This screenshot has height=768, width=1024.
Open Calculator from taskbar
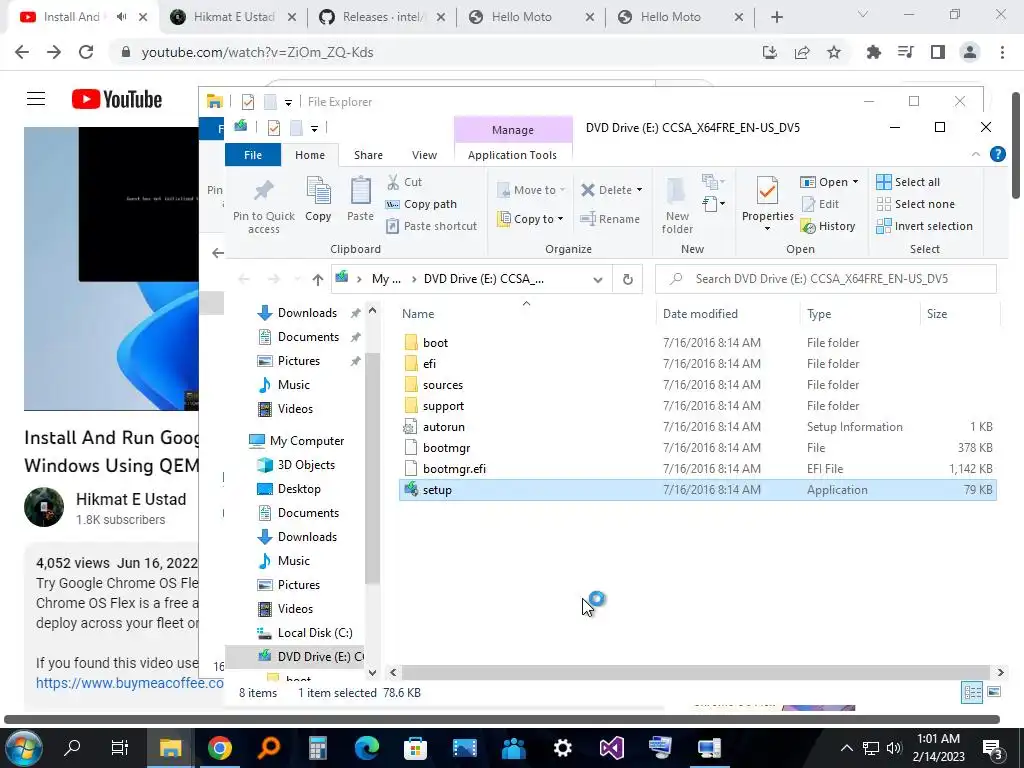tap(318, 748)
